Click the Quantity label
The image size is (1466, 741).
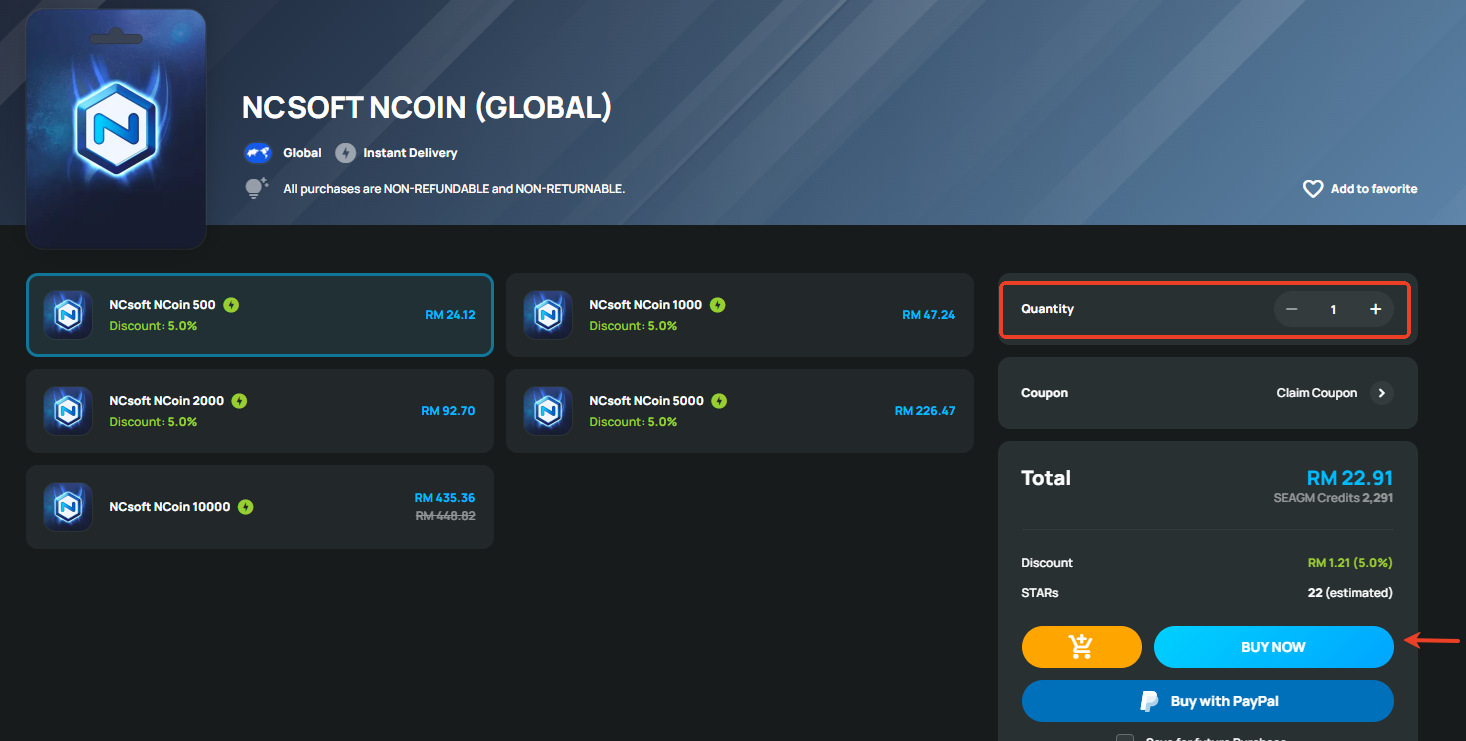pos(1047,309)
